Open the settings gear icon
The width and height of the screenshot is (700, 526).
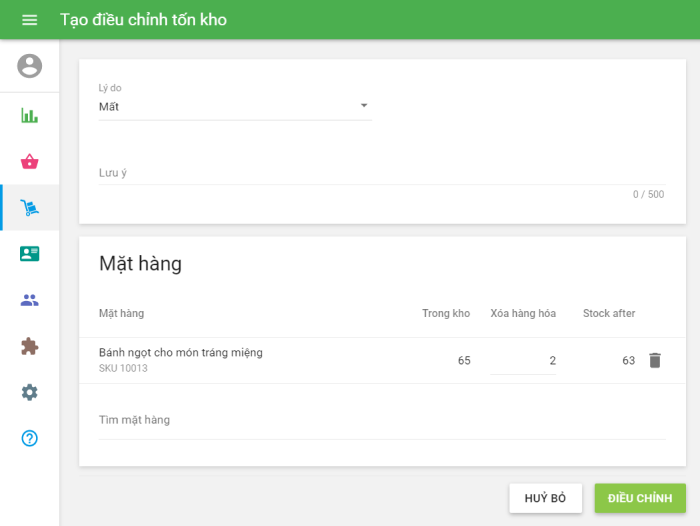pos(29,392)
